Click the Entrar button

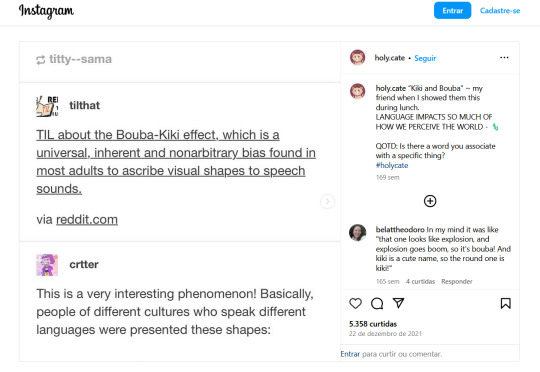452,10
